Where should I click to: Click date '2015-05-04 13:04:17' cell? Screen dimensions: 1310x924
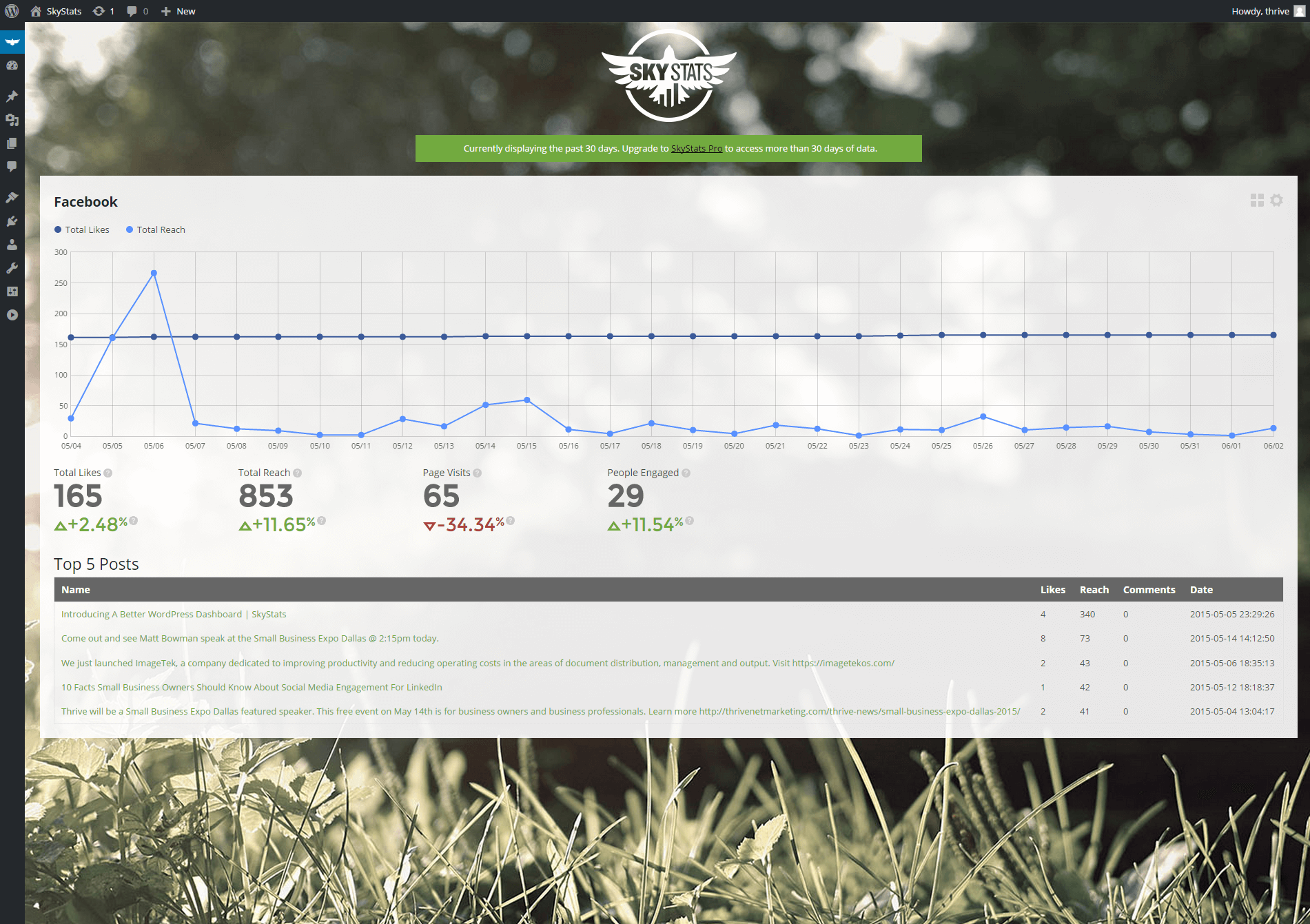[x=1232, y=712]
